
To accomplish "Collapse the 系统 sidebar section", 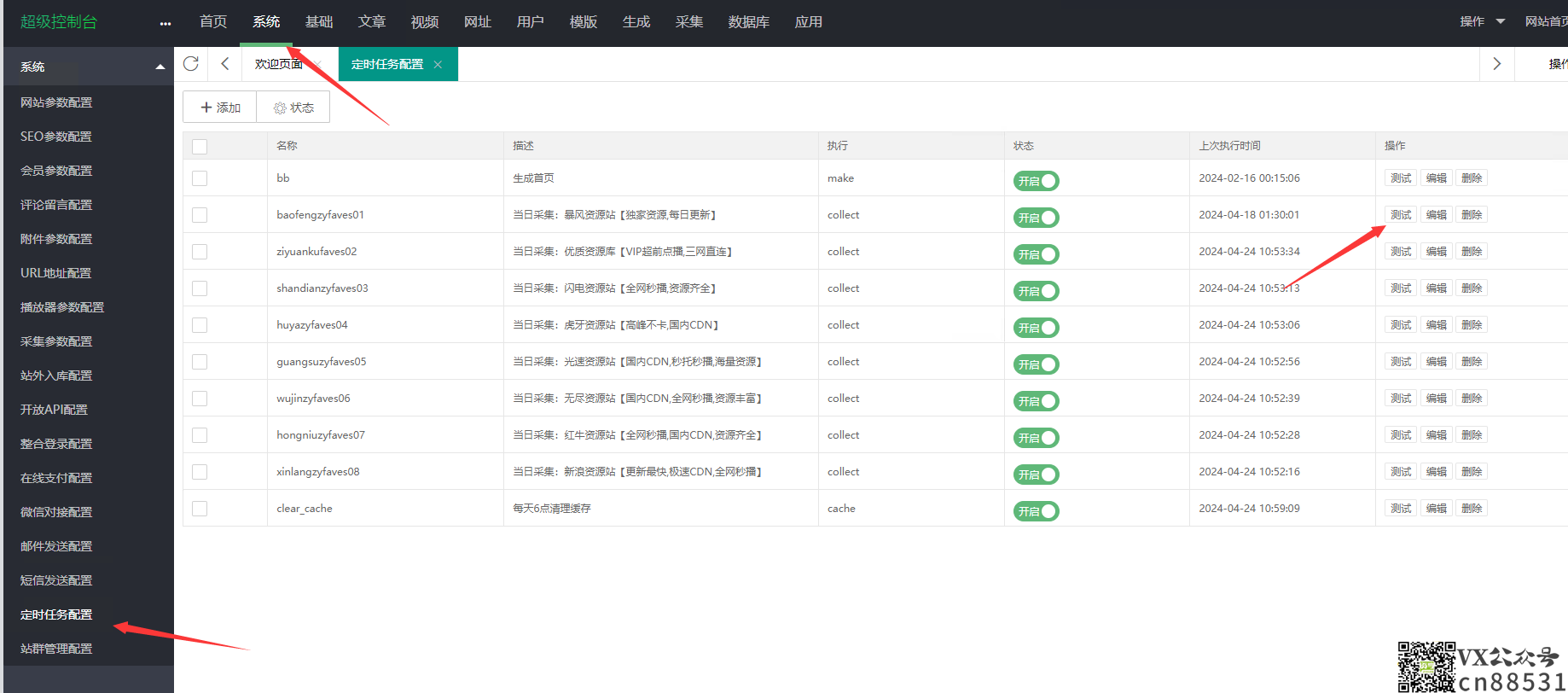I will 160,67.
